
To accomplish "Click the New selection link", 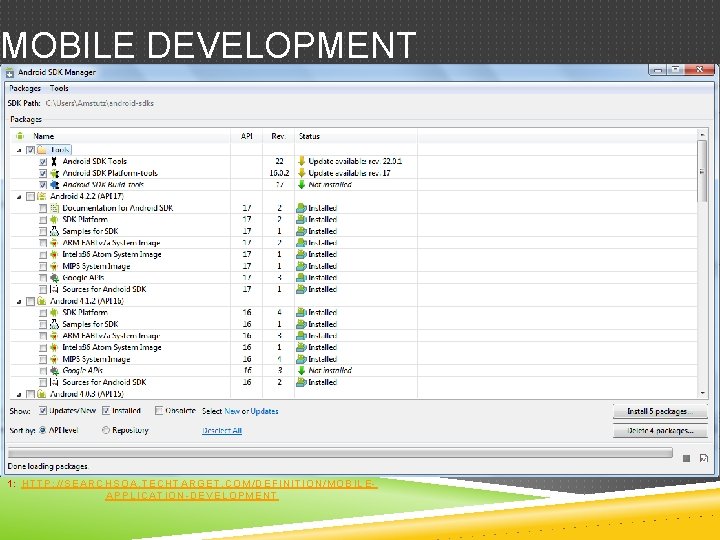I will (232, 411).
